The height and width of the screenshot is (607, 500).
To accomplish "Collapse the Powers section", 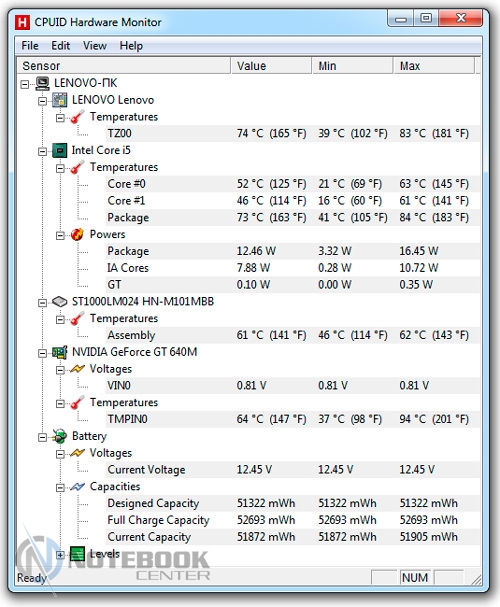I will coord(60,235).
